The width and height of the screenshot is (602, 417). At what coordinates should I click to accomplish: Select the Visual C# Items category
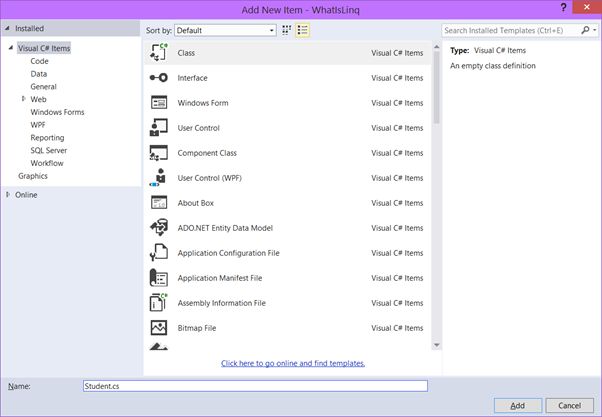pos(44,48)
